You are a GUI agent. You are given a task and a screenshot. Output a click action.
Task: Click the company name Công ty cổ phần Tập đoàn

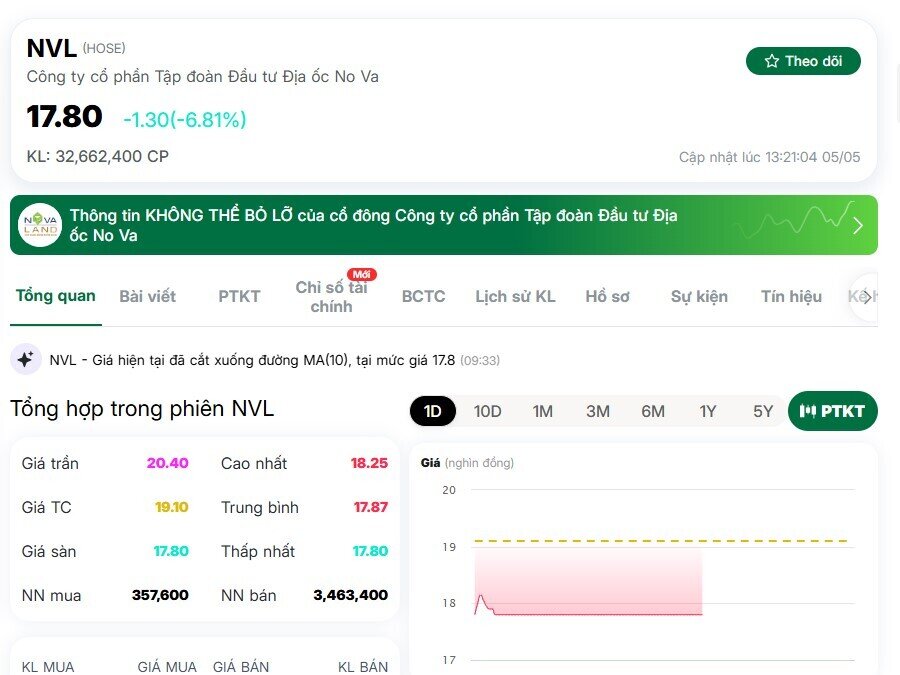203,77
